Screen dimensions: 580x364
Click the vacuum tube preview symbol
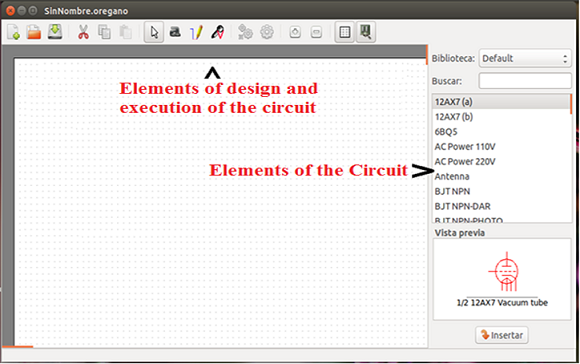pos(504,272)
